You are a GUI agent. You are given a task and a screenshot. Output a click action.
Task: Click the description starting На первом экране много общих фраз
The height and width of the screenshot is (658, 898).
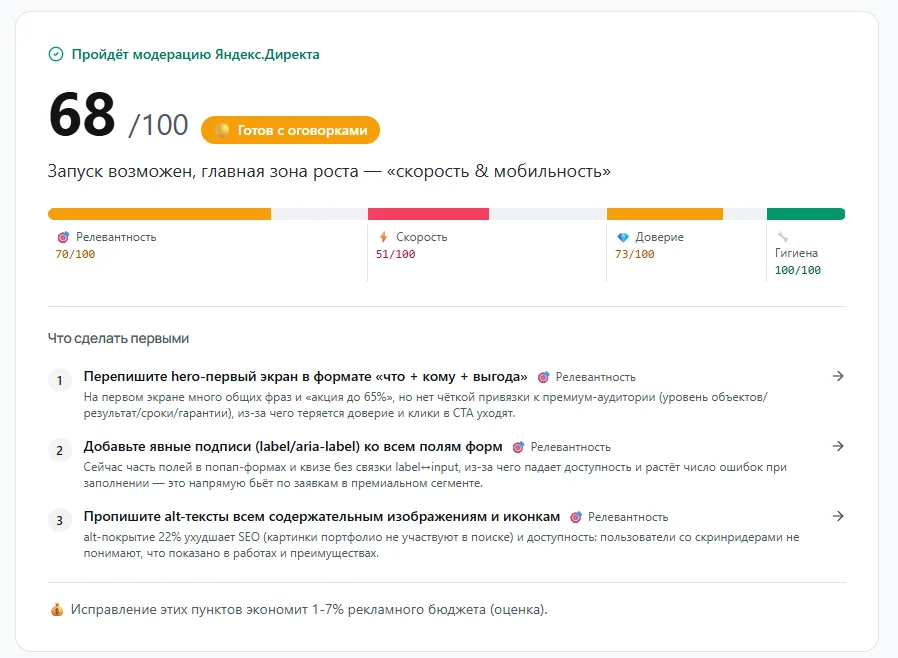click(426, 405)
